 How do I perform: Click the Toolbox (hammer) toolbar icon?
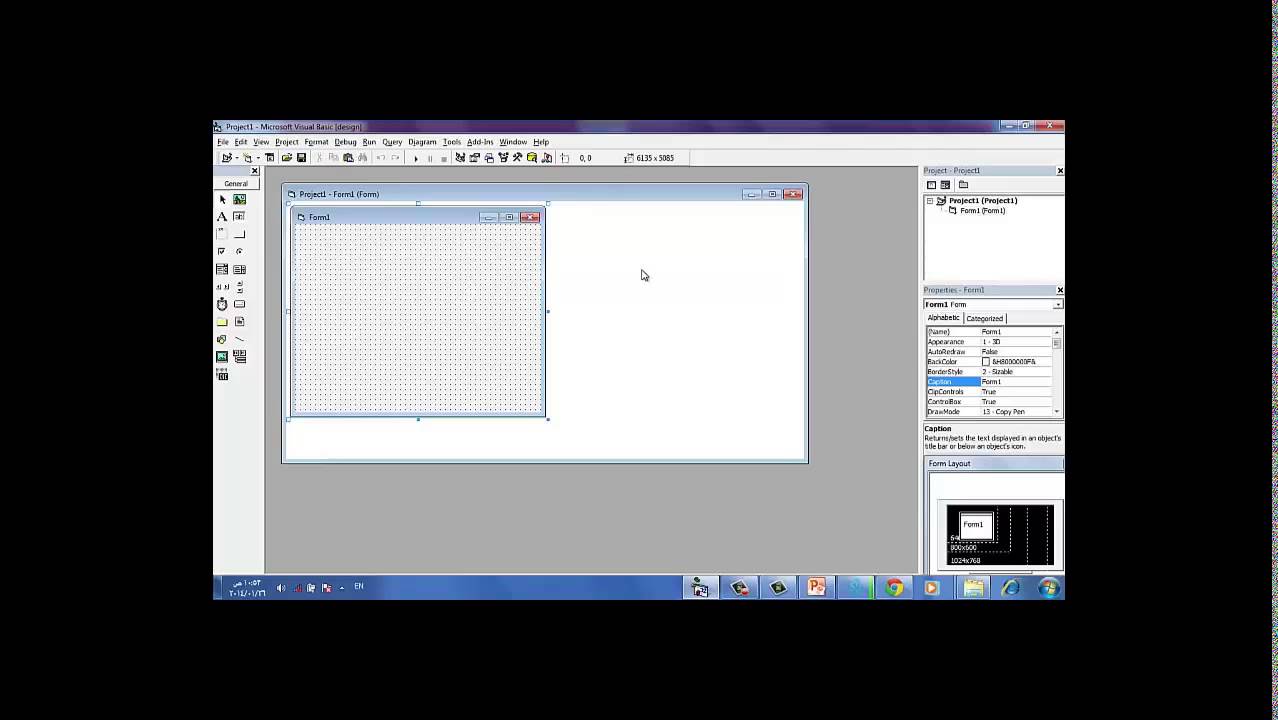tap(517, 158)
